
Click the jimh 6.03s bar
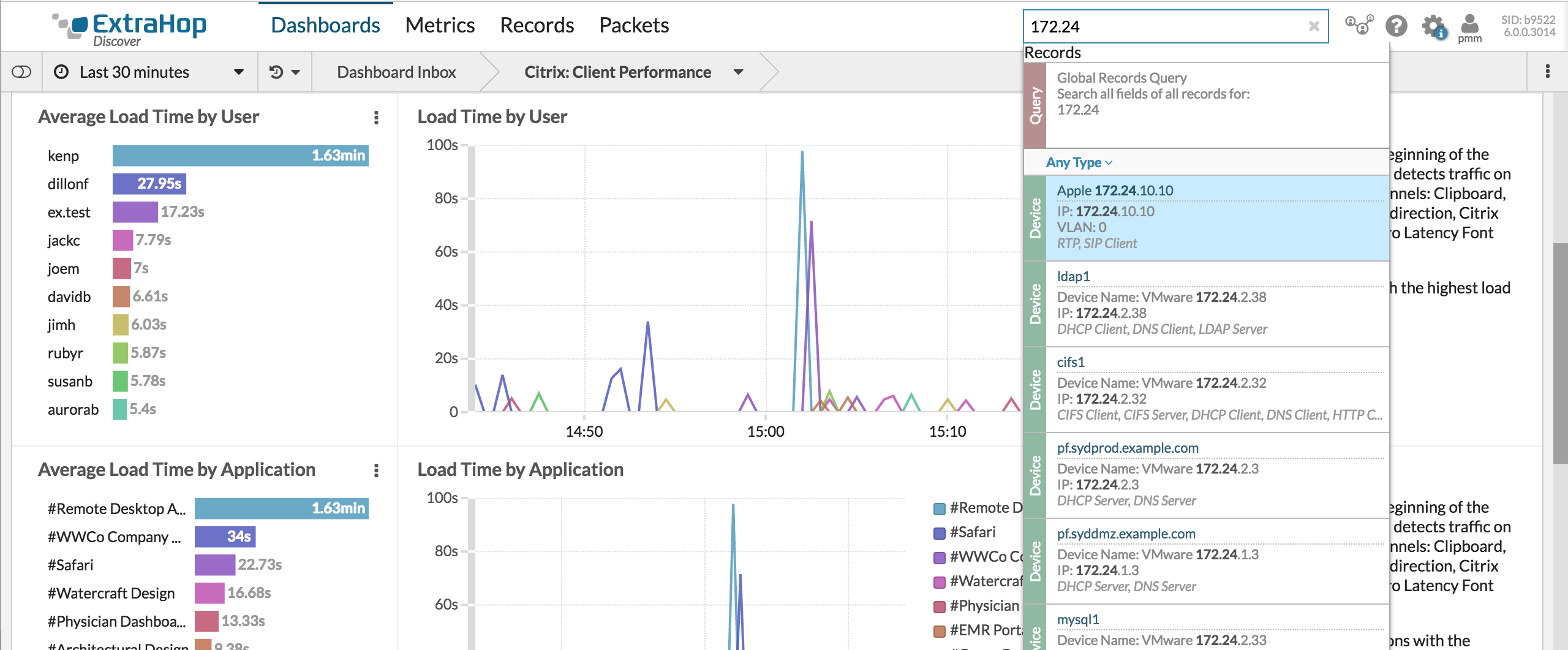pyautogui.click(x=121, y=325)
